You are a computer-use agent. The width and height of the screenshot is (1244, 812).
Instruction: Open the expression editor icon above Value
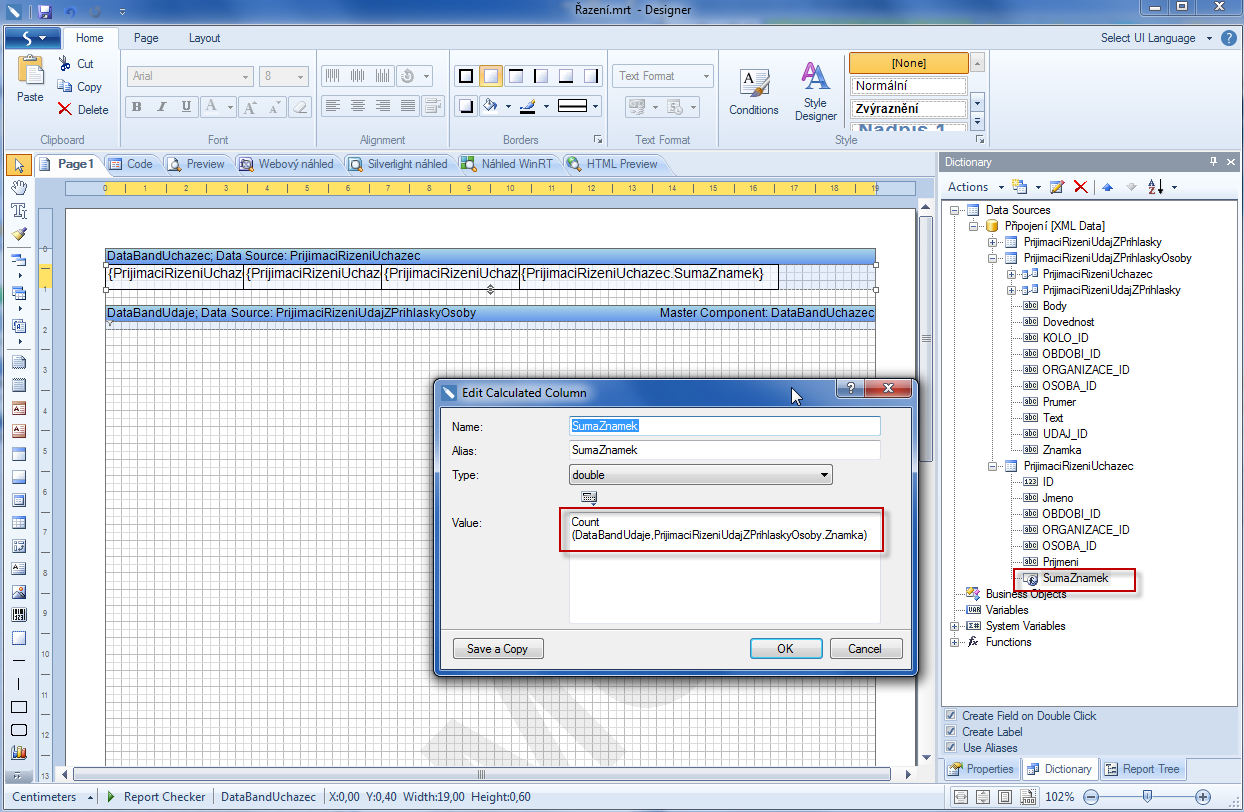click(589, 497)
